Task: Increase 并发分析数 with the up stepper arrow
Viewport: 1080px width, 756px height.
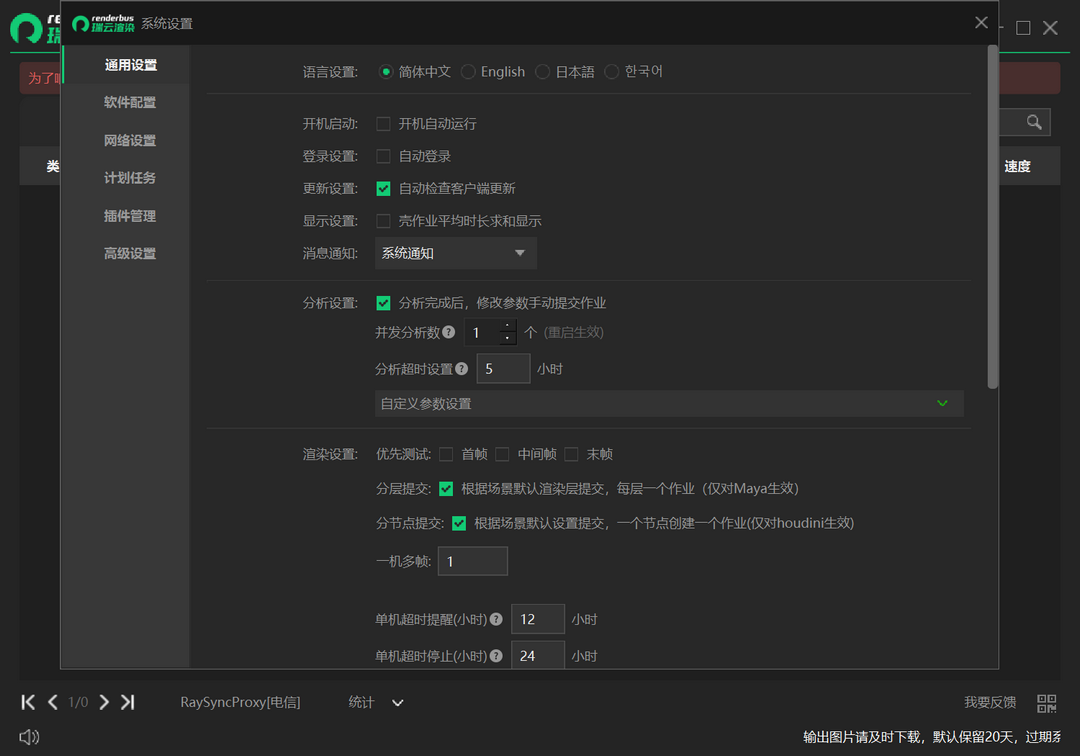Action: (508, 326)
